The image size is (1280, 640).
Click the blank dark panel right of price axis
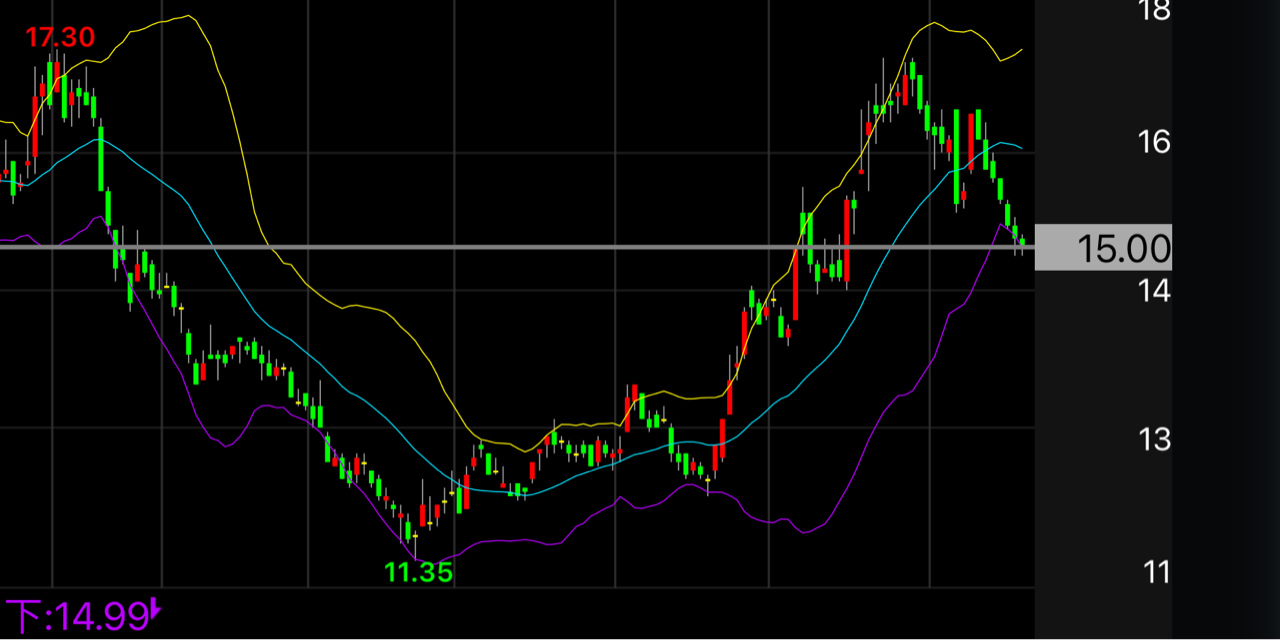pyautogui.click(x=1226, y=400)
